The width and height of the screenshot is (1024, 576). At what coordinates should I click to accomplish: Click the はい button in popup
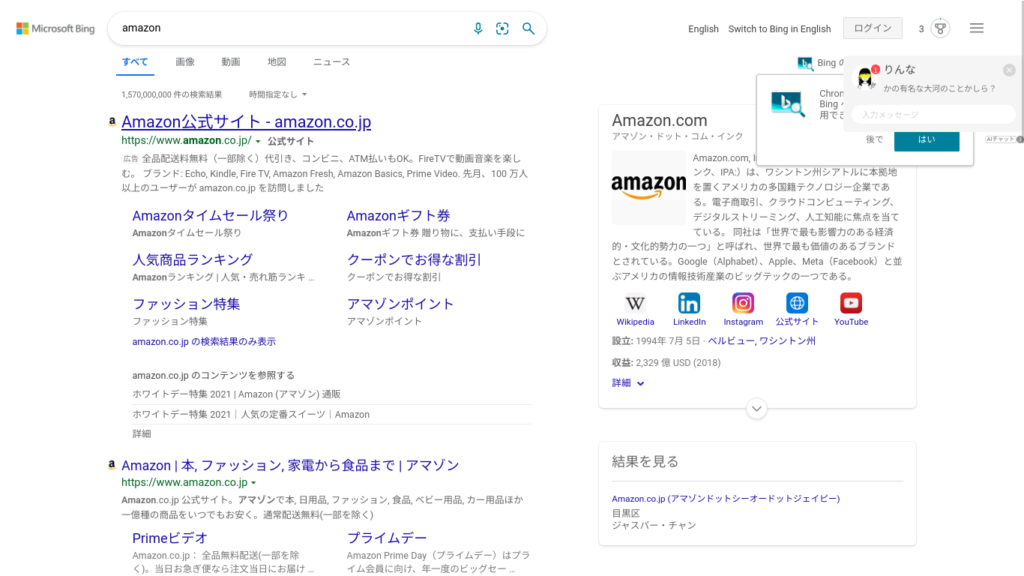click(926, 139)
